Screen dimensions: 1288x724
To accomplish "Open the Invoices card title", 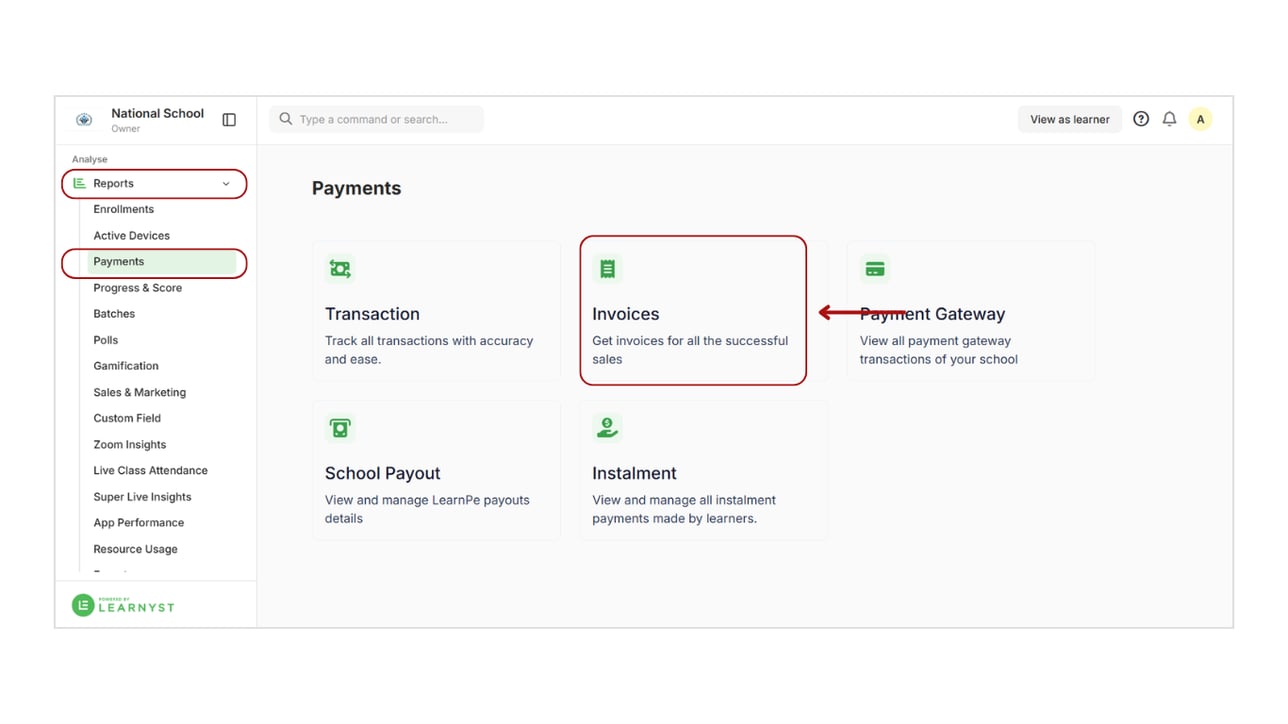I will [626, 314].
